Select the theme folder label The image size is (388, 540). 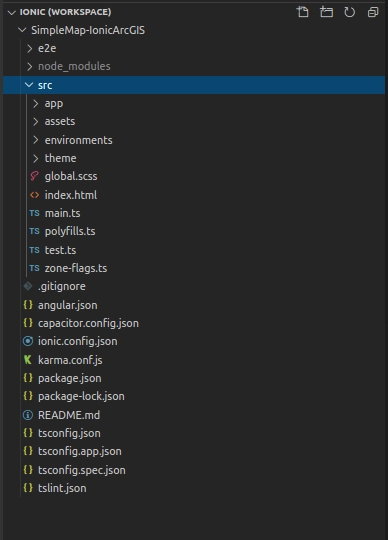[60, 158]
